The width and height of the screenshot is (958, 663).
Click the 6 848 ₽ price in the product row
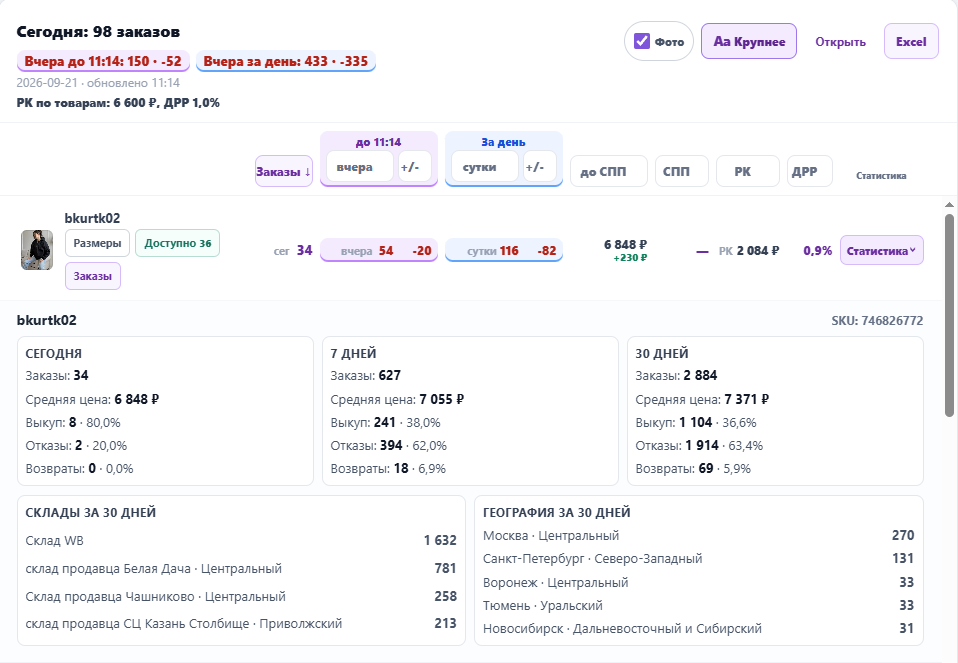pyautogui.click(x=625, y=244)
